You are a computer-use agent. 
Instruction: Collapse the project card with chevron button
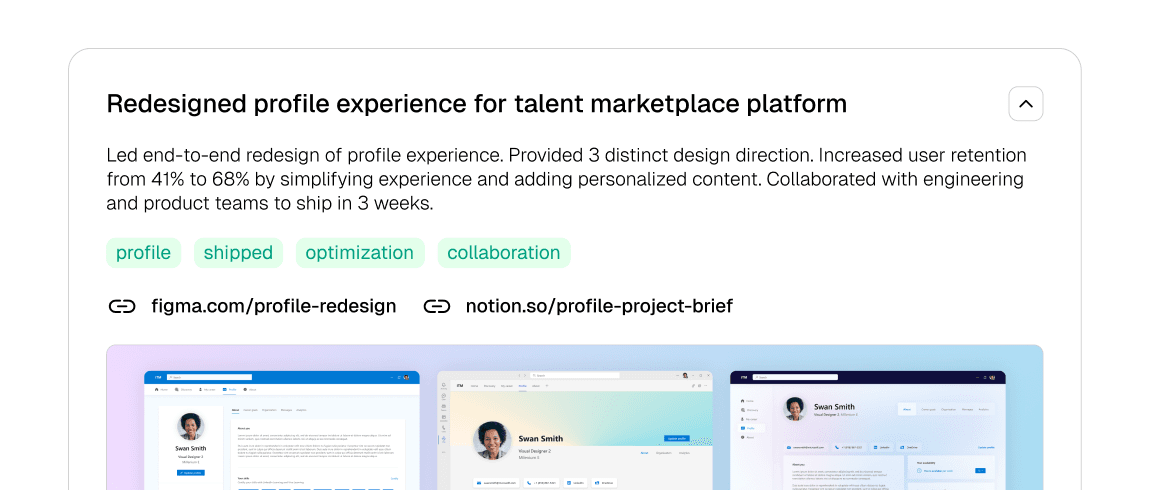pyautogui.click(x=1025, y=104)
